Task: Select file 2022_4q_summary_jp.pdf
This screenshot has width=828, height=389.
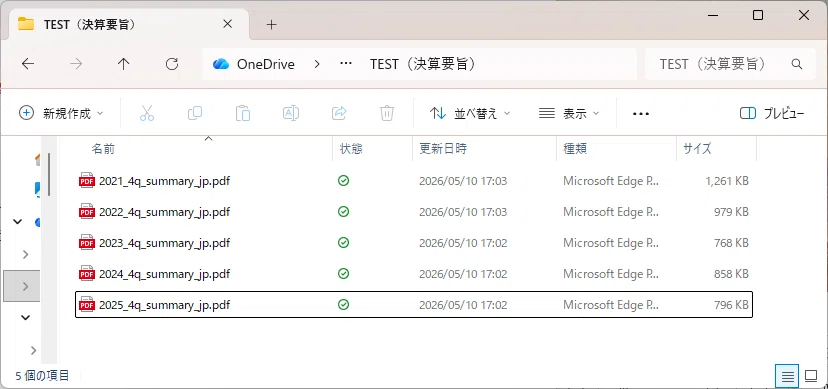Action: point(164,212)
